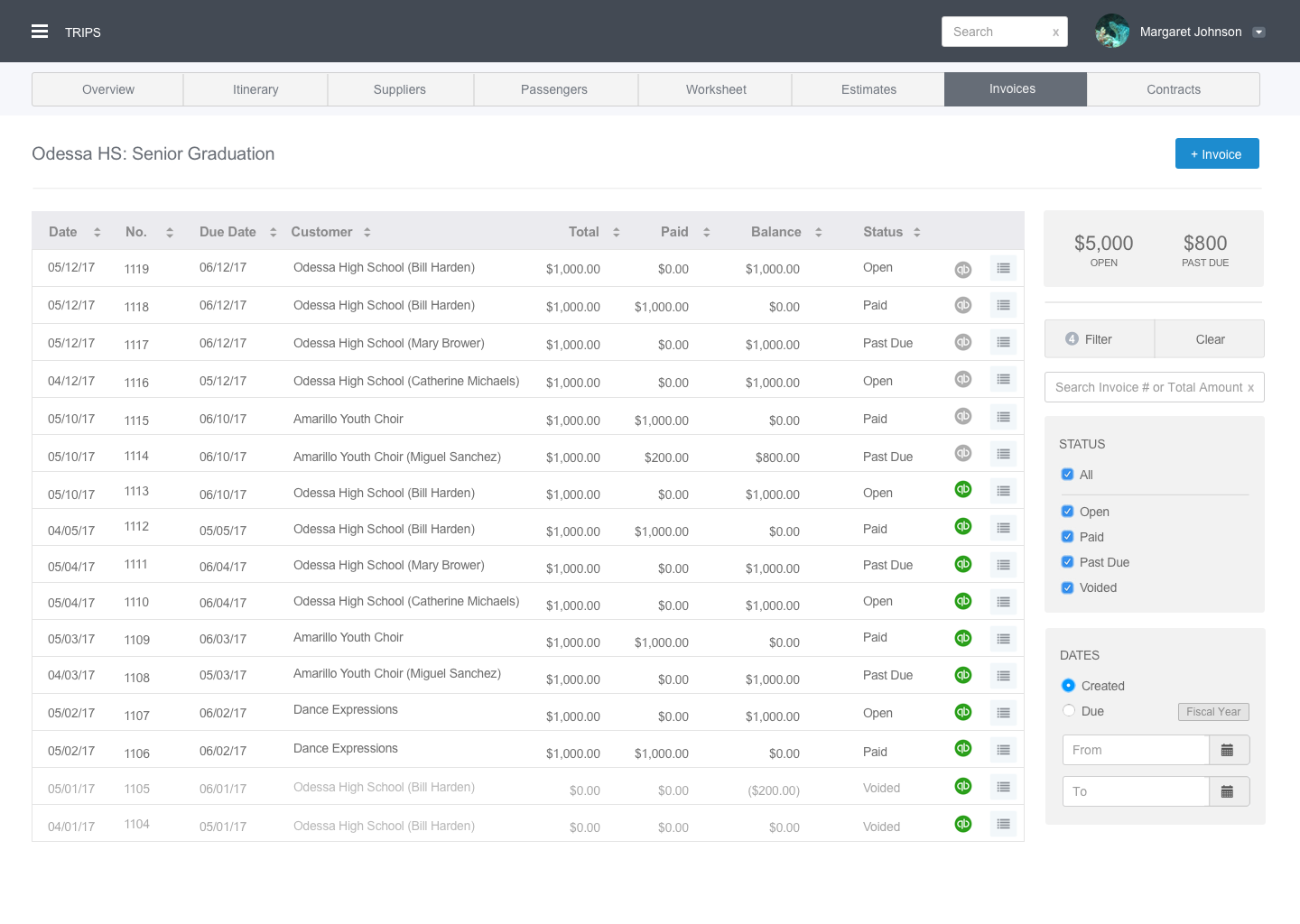The image size is (1300, 924).
Task: Click QuickBooks icon for invoice 1119
Action: tap(963, 269)
